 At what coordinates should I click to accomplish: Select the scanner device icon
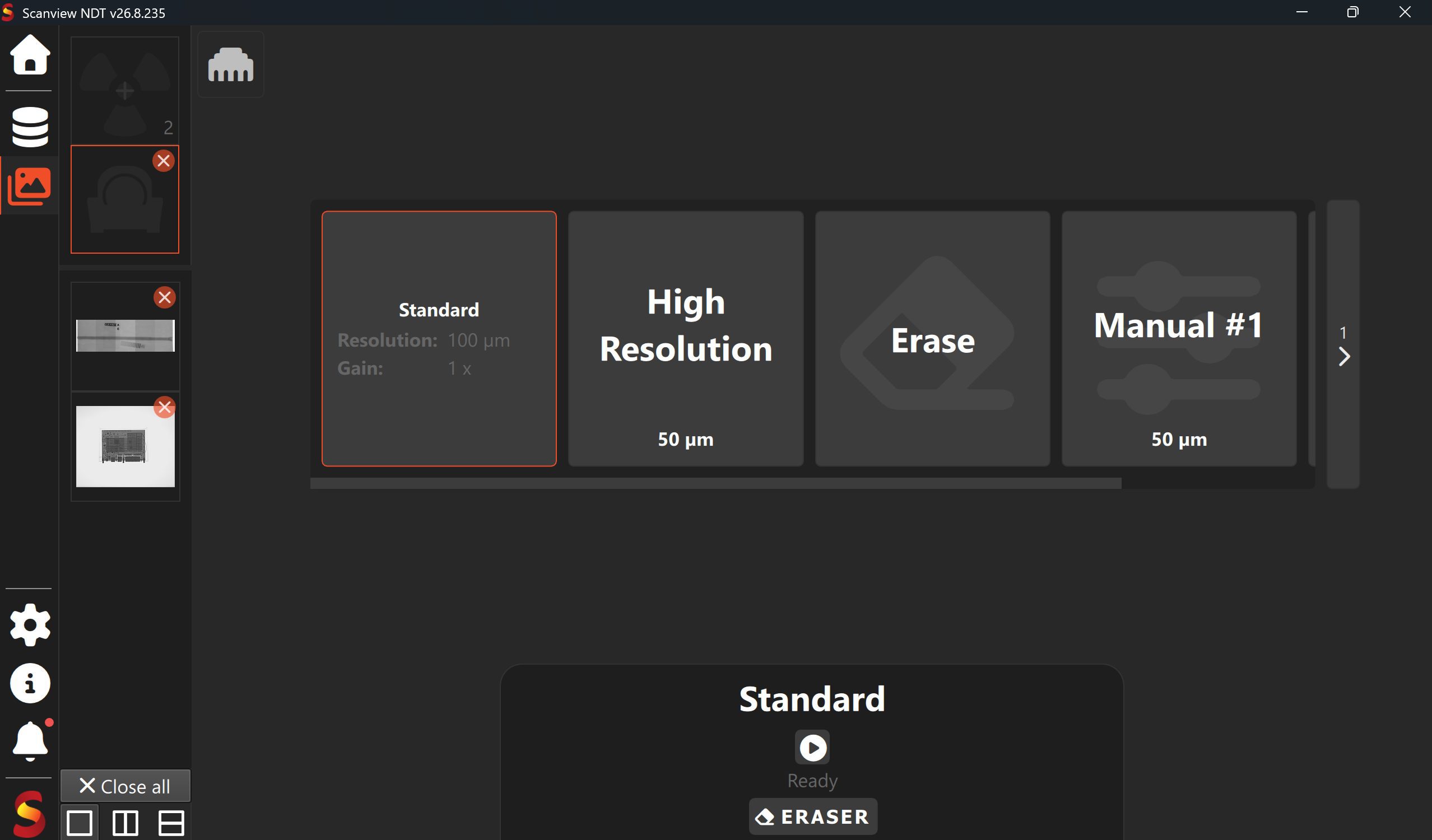click(x=231, y=65)
